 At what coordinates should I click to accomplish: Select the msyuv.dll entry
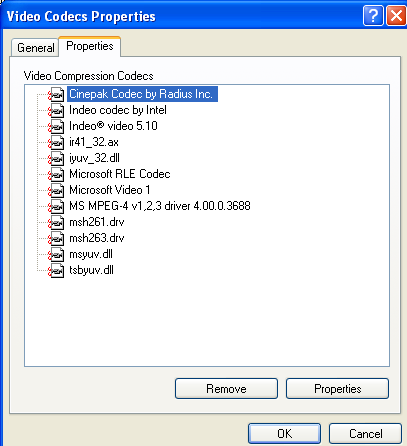pyautogui.click(x=91, y=254)
